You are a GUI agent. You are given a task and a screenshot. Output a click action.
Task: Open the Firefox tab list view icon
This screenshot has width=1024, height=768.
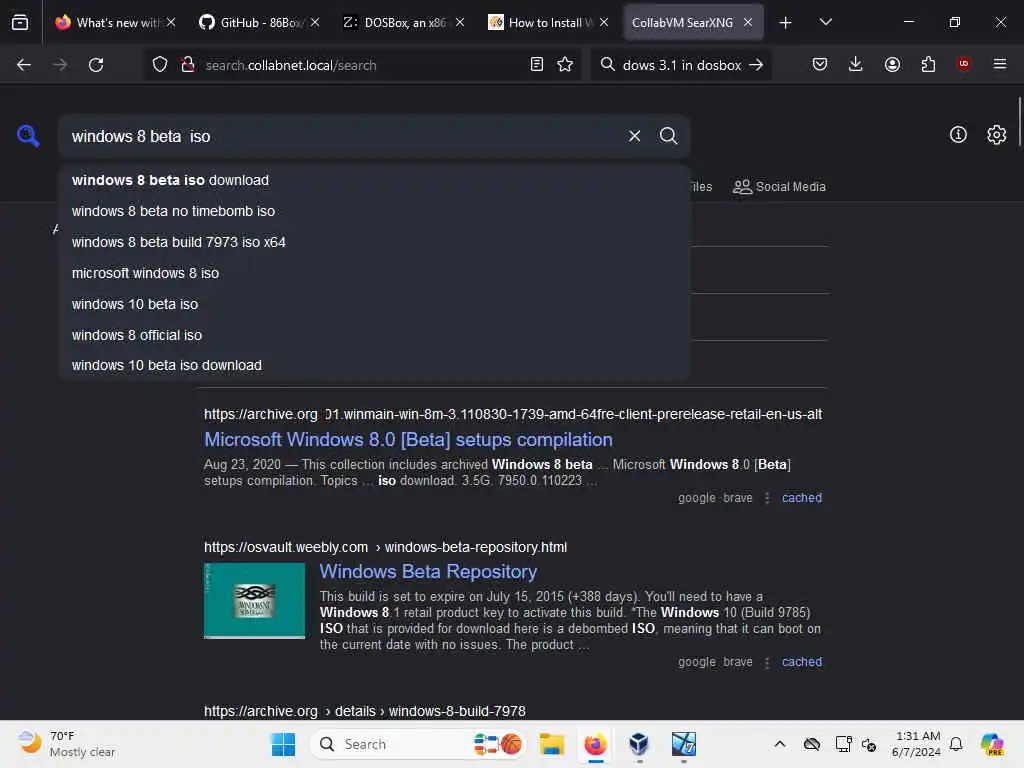click(20, 23)
